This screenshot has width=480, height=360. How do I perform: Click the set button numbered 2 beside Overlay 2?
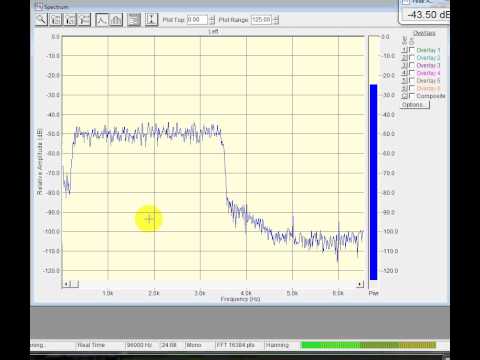[404, 58]
